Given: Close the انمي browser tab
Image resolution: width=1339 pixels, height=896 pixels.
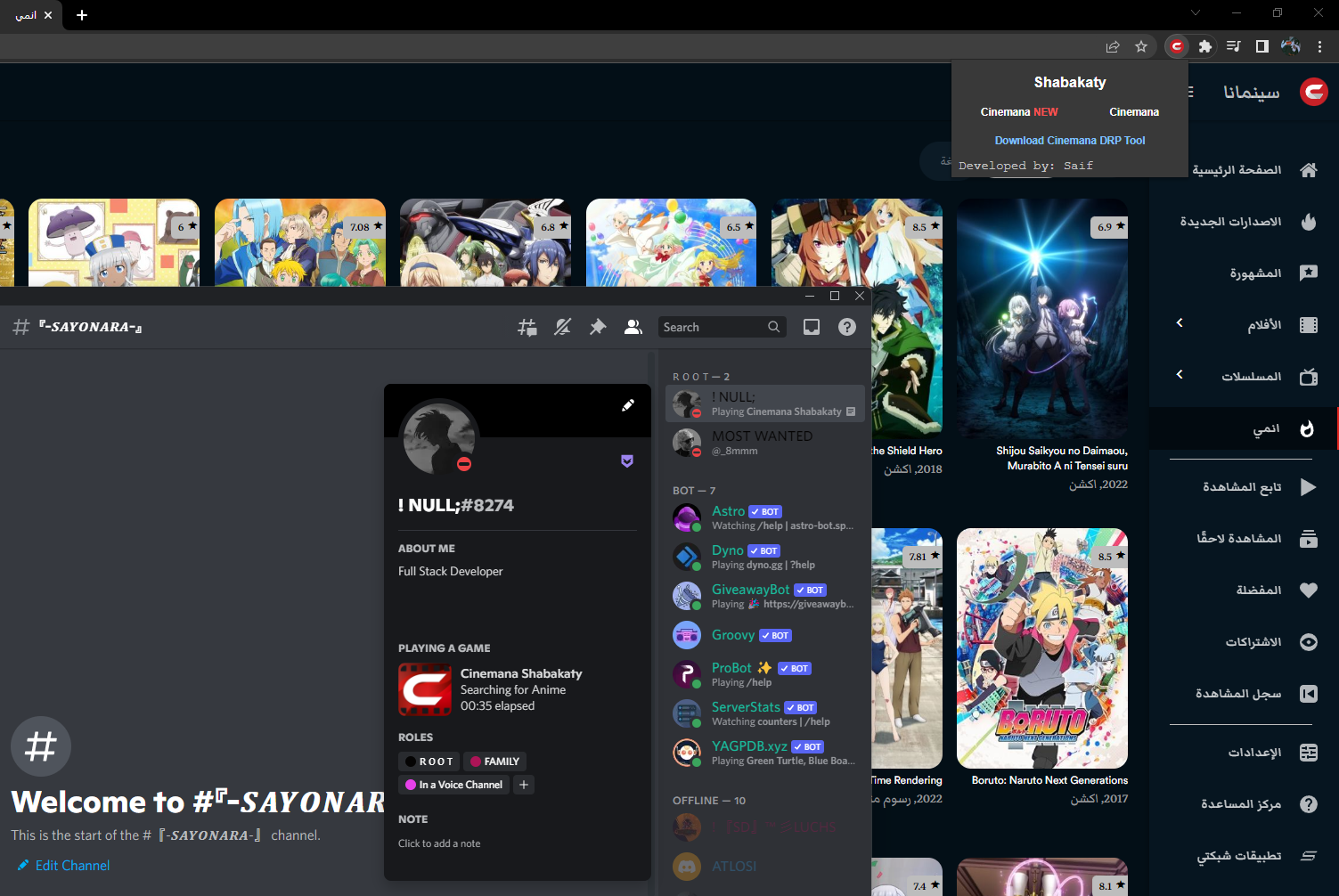Looking at the screenshot, I should (x=48, y=15).
